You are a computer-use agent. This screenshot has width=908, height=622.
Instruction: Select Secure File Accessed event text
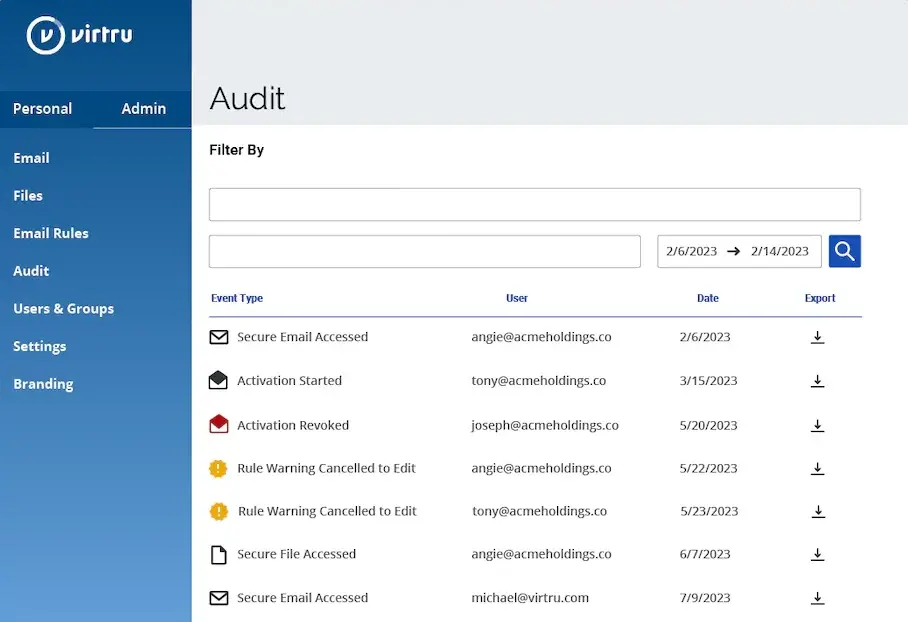coord(296,554)
